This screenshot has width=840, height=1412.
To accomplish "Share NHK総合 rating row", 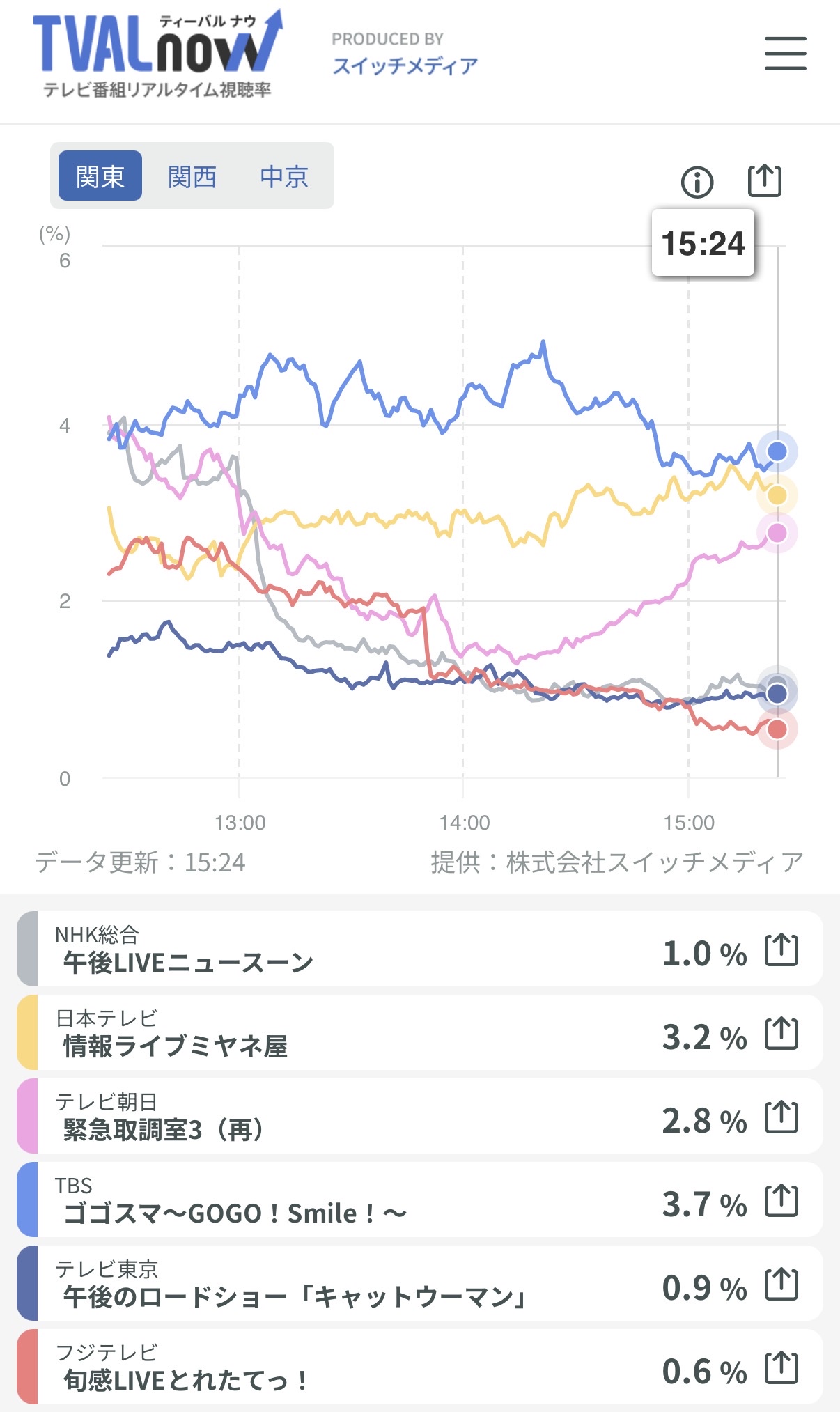I will tap(781, 949).
